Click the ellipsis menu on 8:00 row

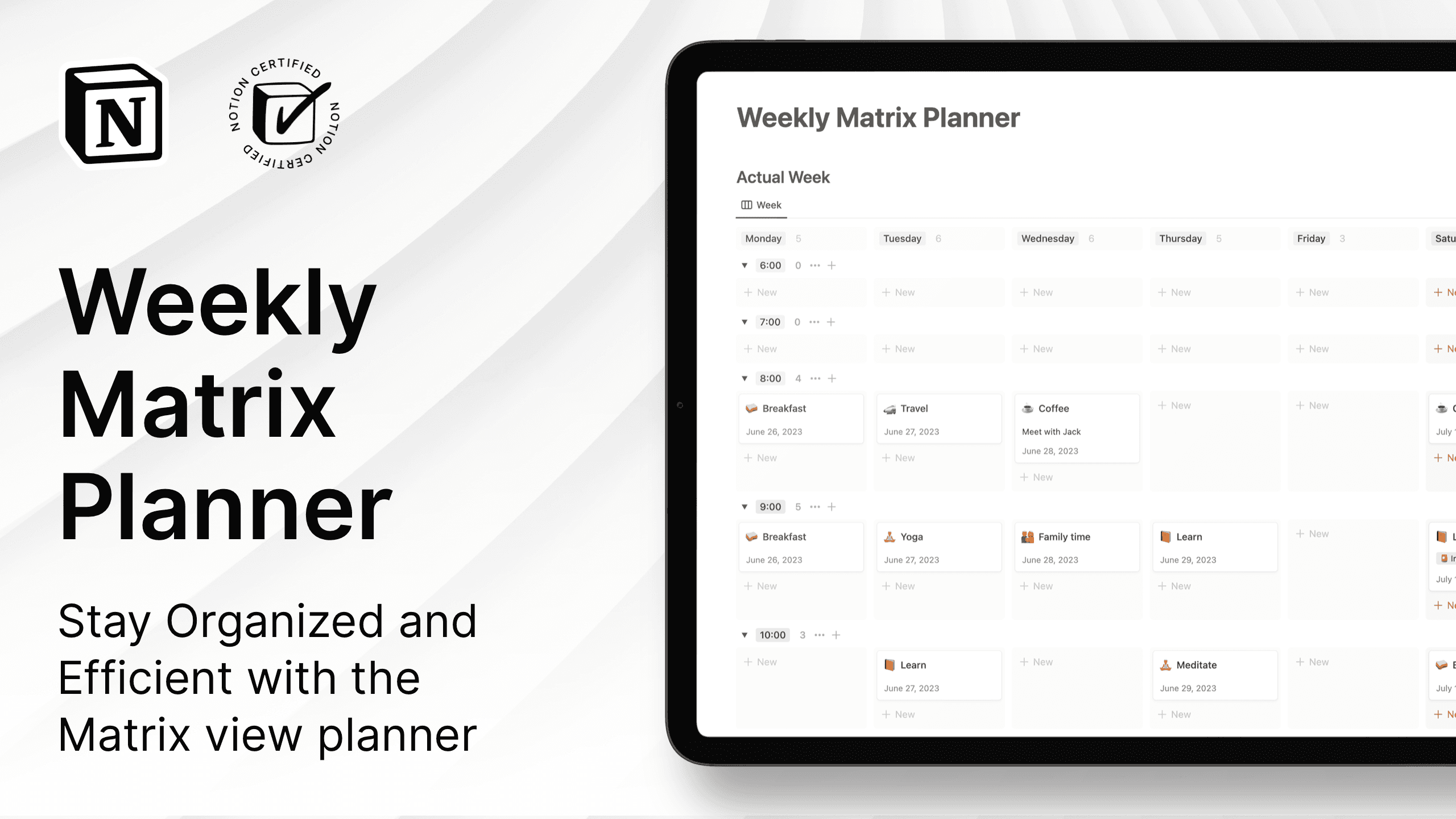click(x=814, y=378)
